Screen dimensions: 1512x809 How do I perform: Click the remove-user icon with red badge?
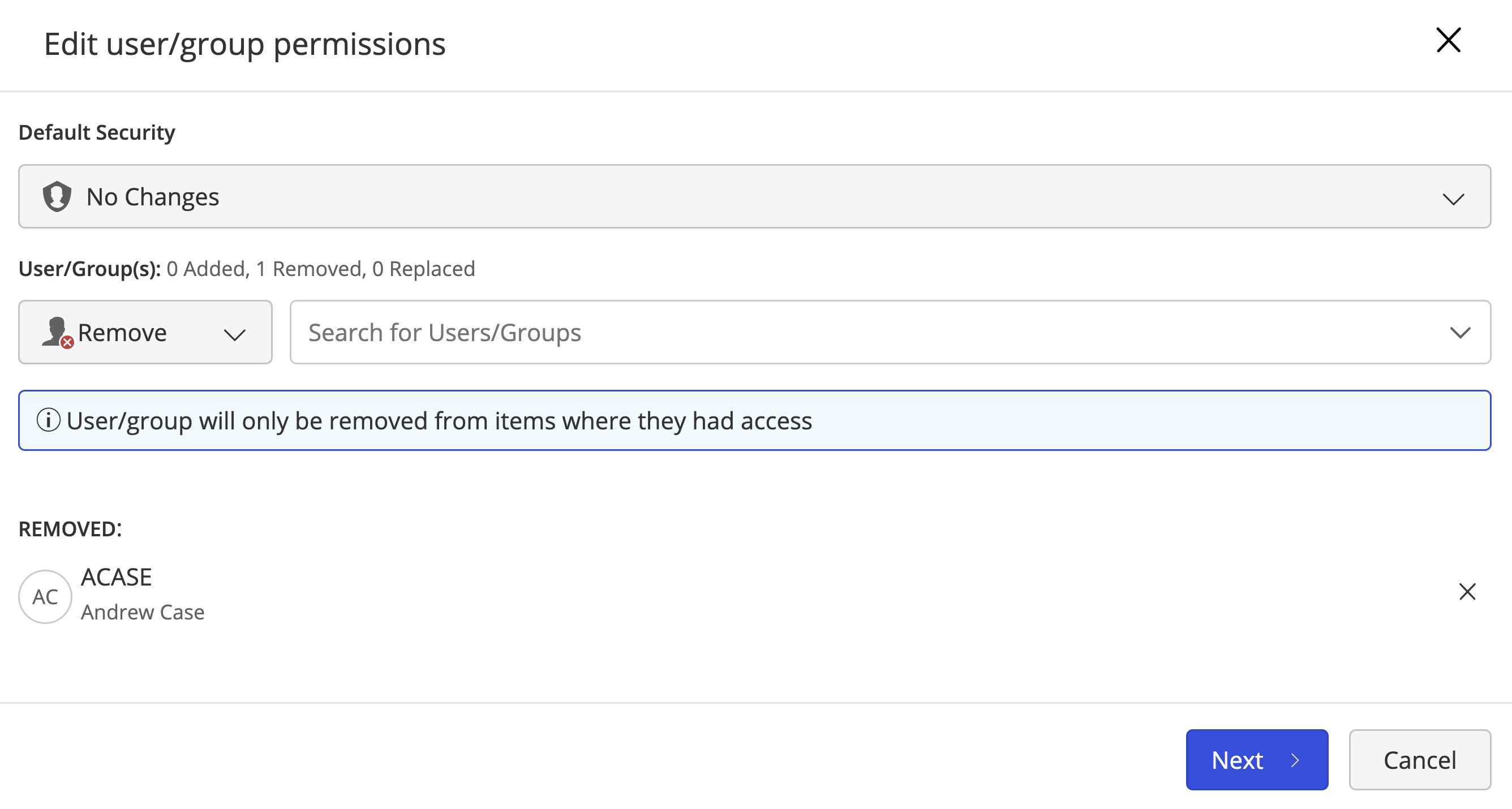pyautogui.click(x=57, y=333)
